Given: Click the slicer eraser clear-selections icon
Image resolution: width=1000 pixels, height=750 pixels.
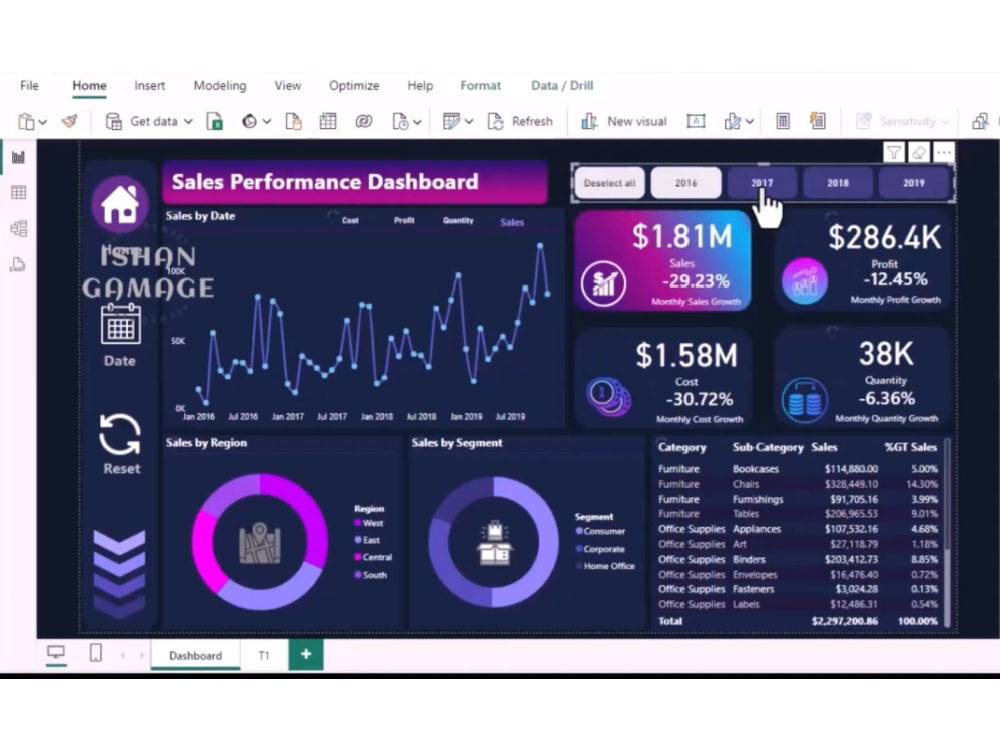Looking at the screenshot, I should [x=919, y=152].
